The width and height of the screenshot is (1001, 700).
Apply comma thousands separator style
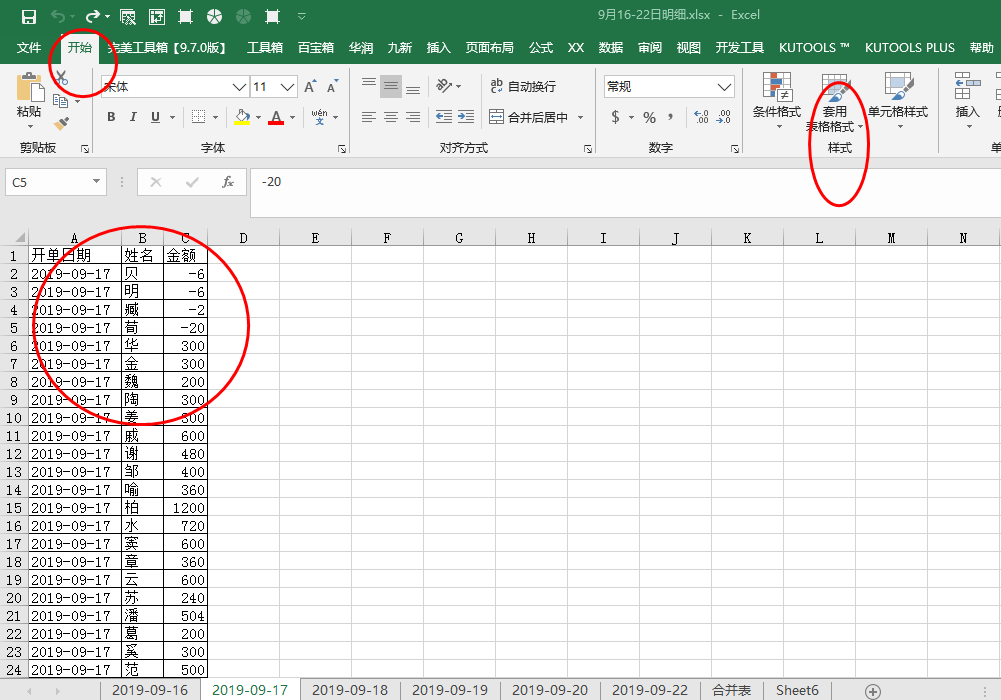click(x=671, y=117)
